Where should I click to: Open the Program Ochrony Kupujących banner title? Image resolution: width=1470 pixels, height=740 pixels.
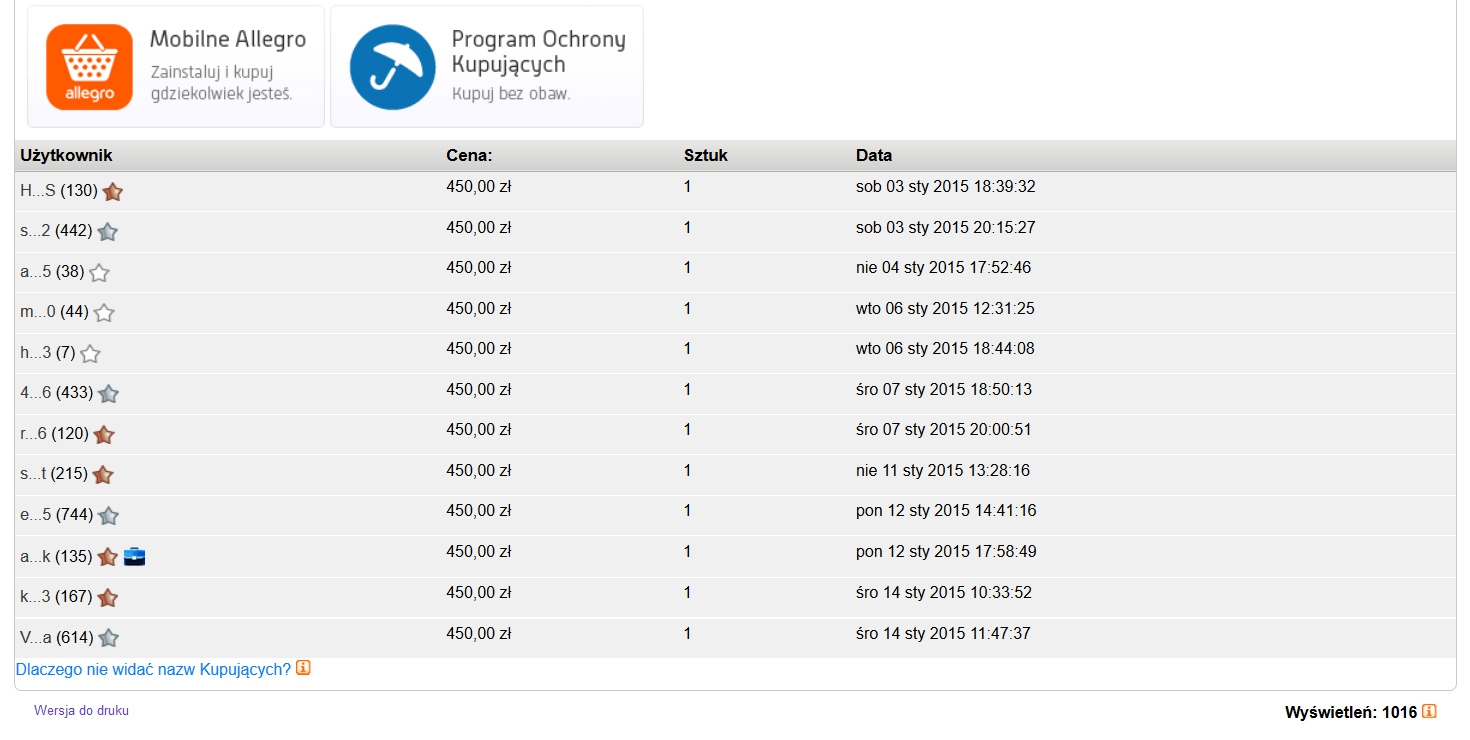click(538, 52)
